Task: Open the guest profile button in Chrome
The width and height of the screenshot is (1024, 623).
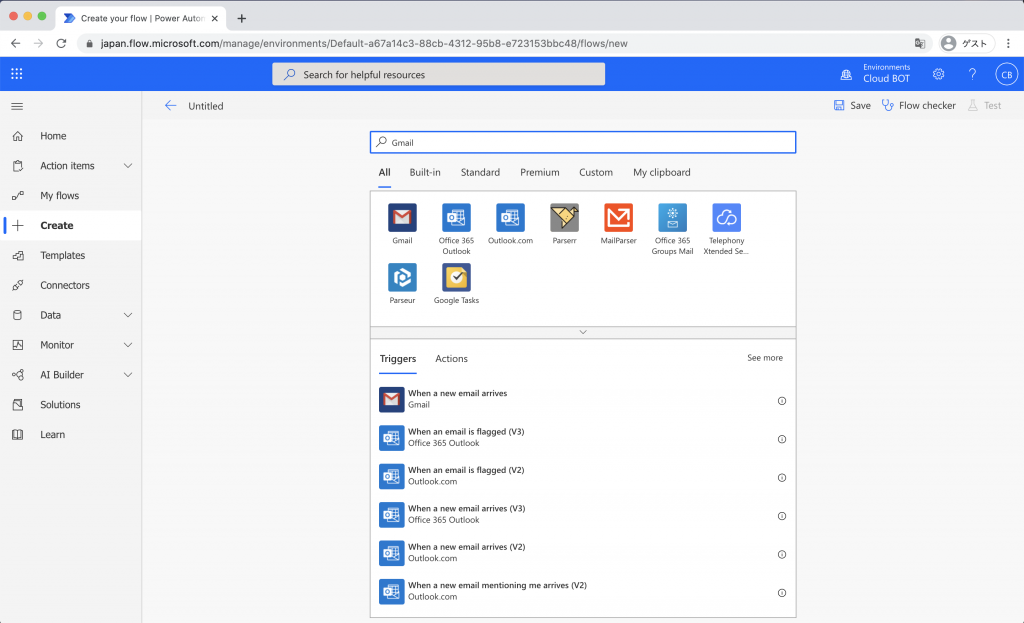Action: (x=967, y=44)
